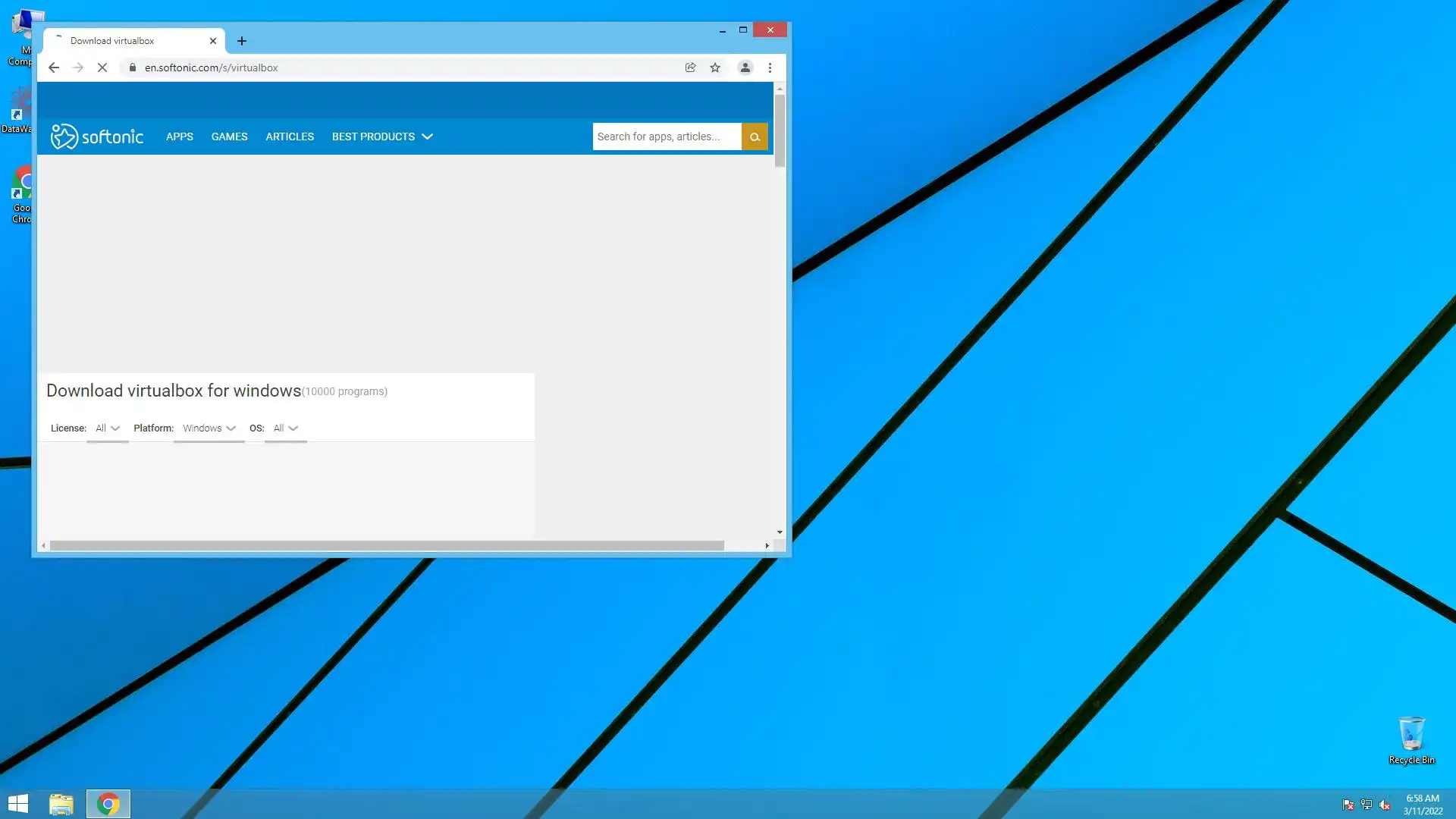Expand the License filter dropdown
Screen dimensions: 1456x819
(108, 428)
